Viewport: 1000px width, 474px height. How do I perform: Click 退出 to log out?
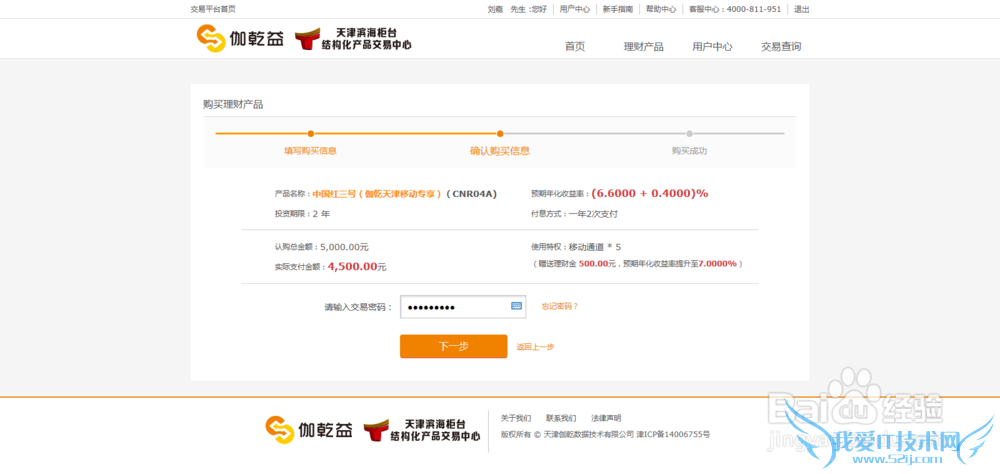(x=802, y=9)
